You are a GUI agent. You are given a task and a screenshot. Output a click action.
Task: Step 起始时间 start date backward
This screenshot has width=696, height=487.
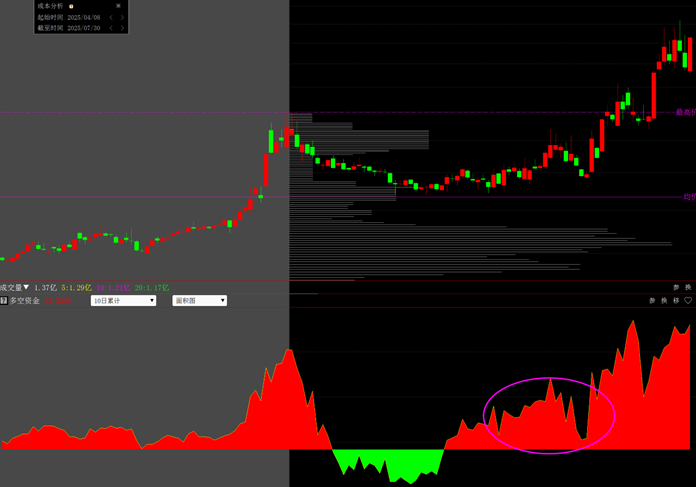[111, 17]
